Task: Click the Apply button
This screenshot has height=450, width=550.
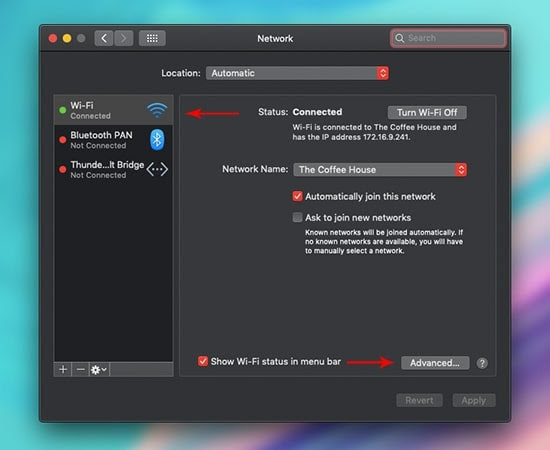Action: 474,400
